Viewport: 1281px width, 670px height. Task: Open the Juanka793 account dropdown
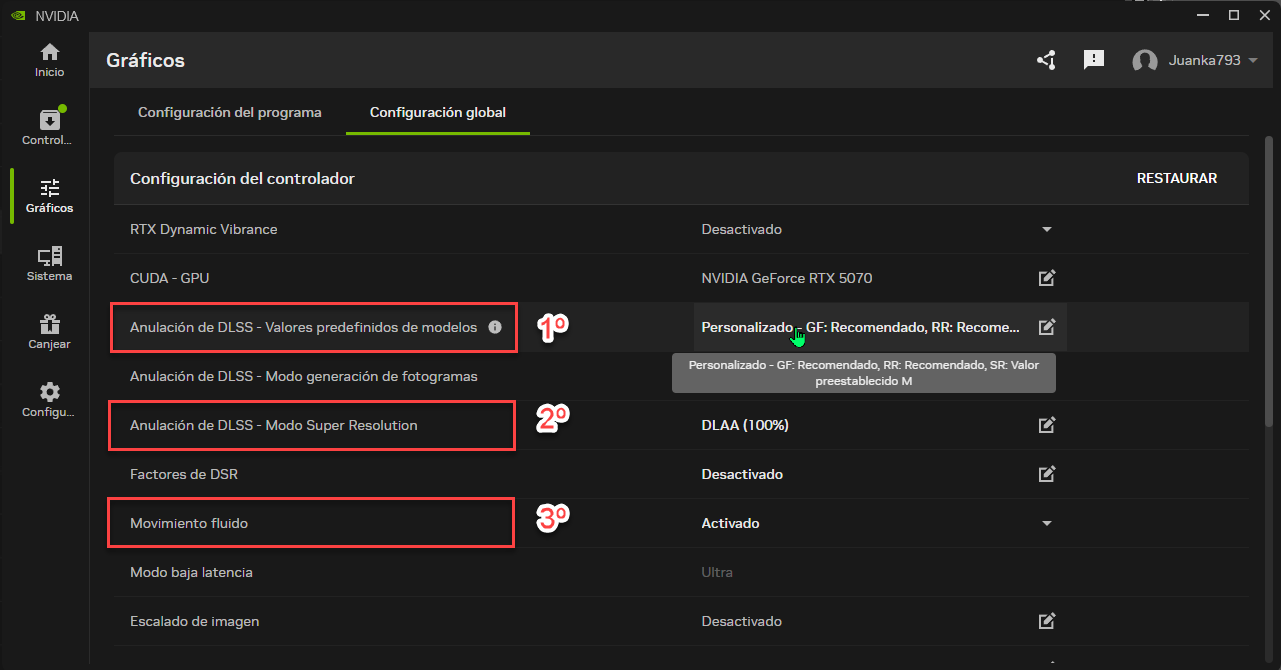tap(1212, 61)
